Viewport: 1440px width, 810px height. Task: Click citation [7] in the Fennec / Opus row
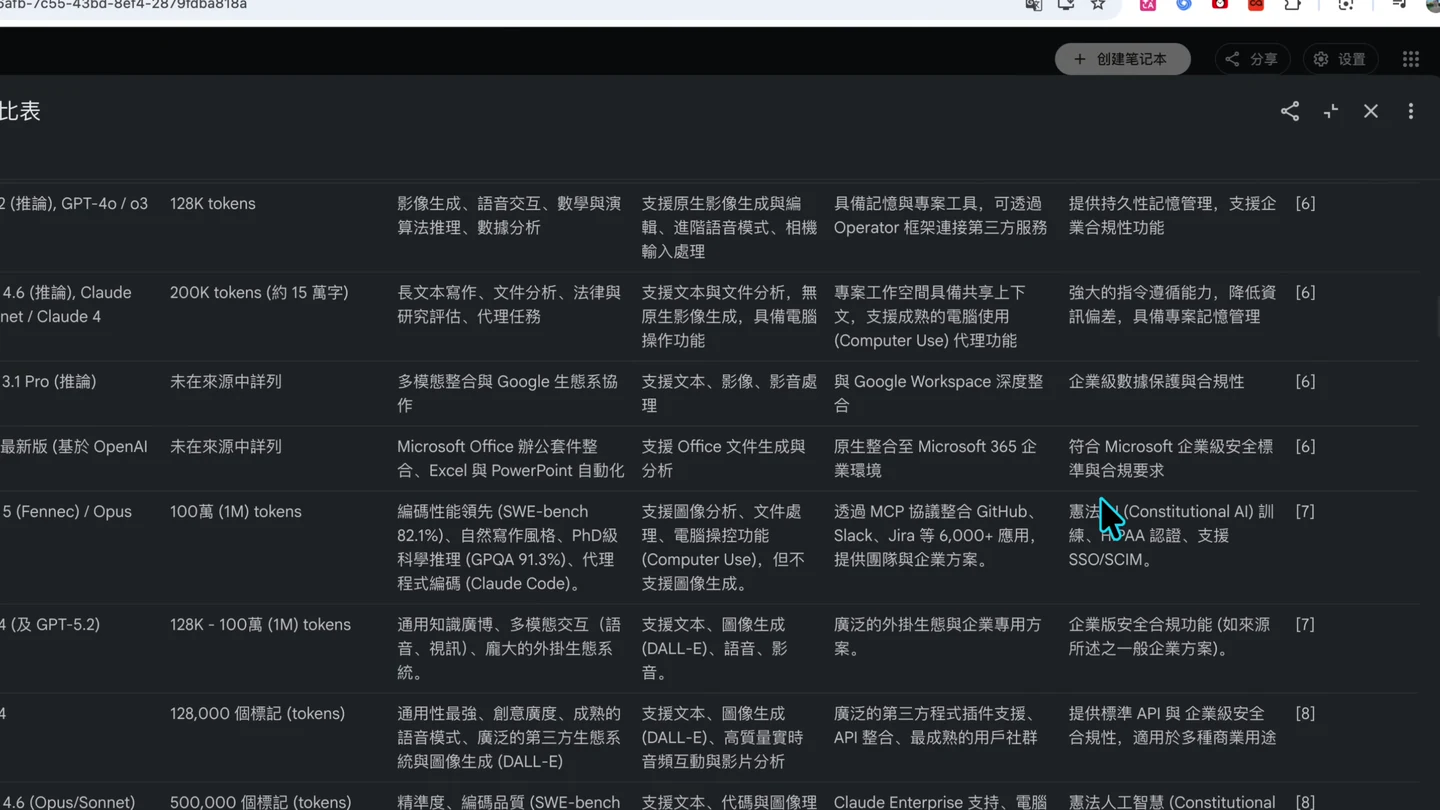tap(1305, 511)
